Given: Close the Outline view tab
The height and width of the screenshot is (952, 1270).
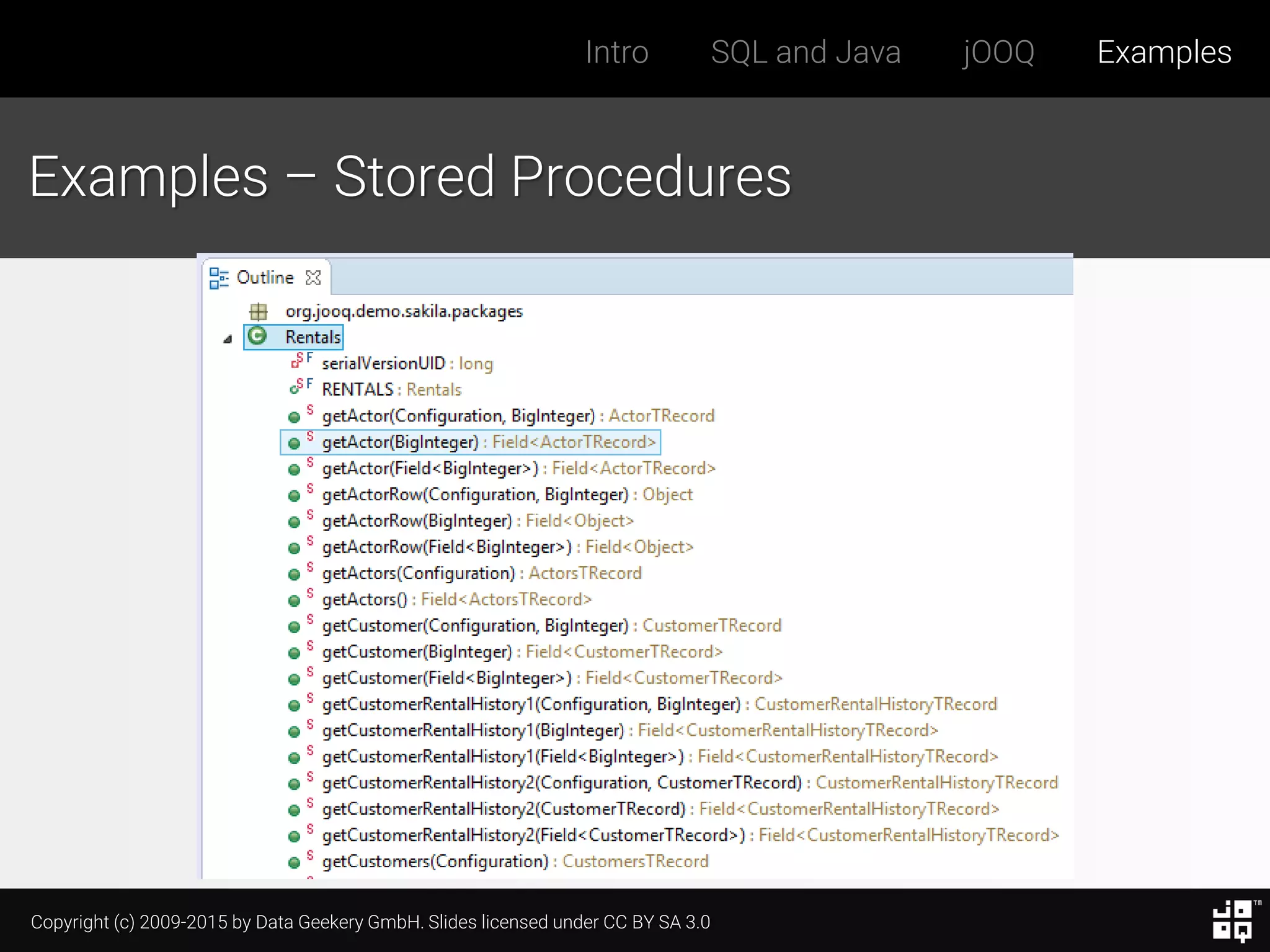Looking at the screenshot, I should 314,278.
